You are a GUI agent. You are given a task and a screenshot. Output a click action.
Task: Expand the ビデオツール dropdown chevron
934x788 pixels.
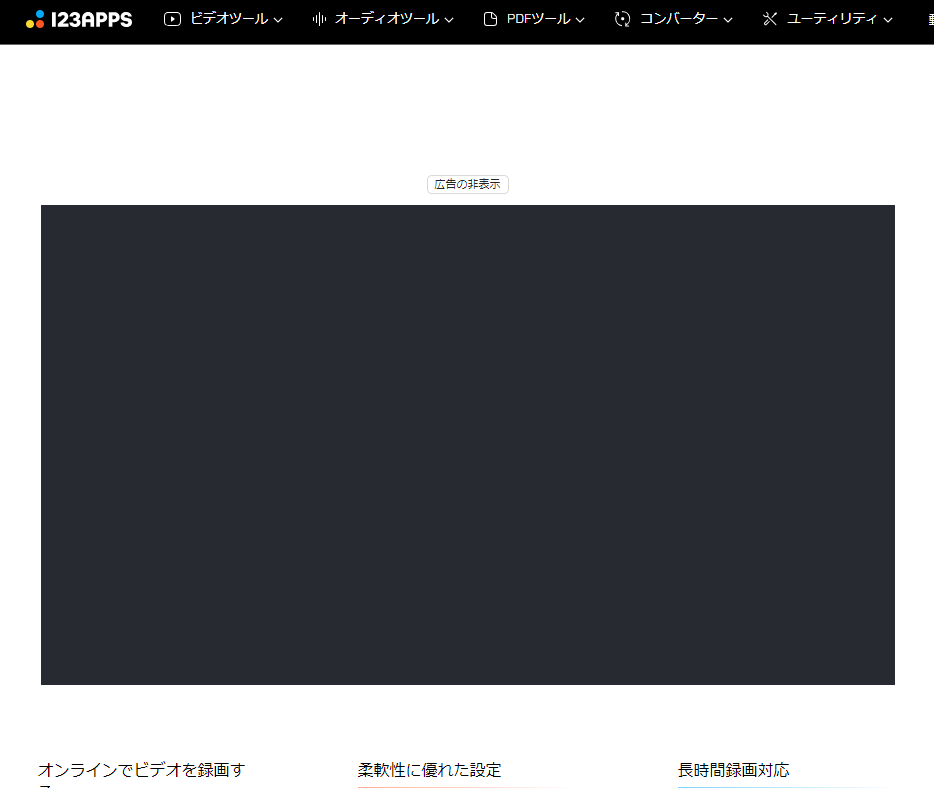click(x=277, y=19)
